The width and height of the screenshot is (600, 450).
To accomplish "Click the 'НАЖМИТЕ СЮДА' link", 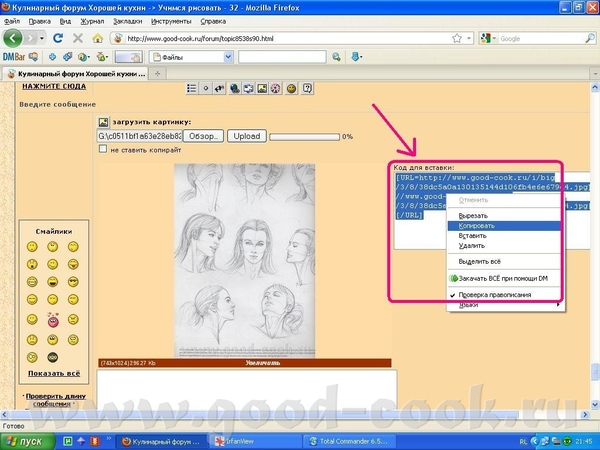I will coord(54,86).
